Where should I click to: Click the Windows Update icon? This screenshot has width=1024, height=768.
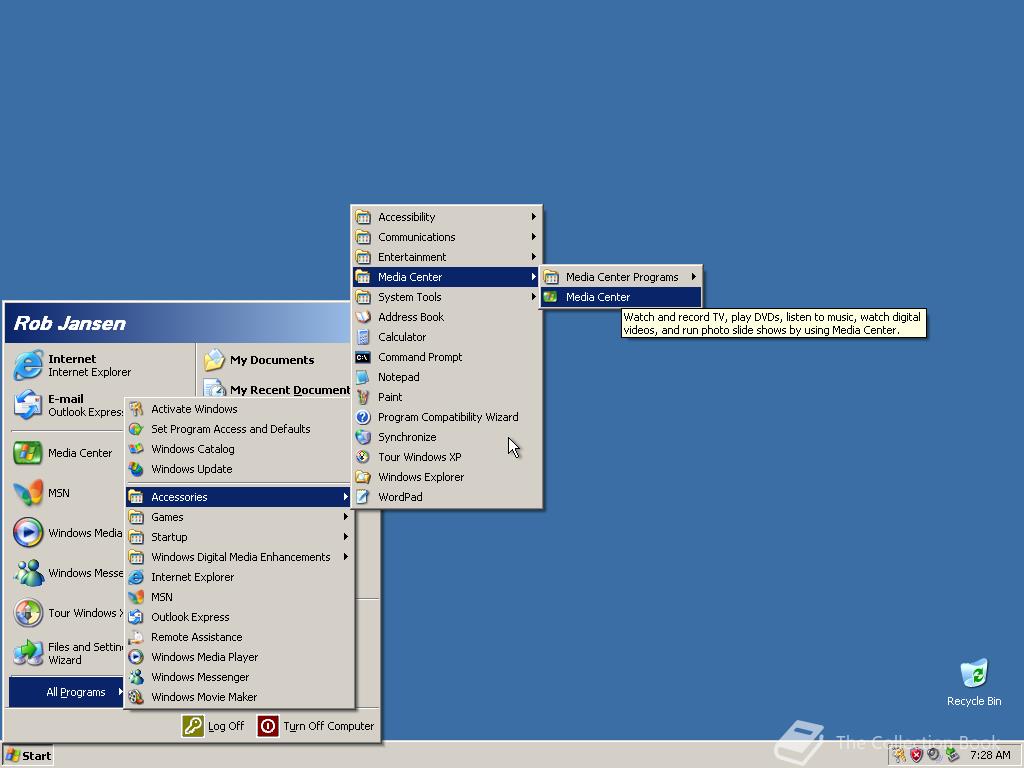coord(136,469)
